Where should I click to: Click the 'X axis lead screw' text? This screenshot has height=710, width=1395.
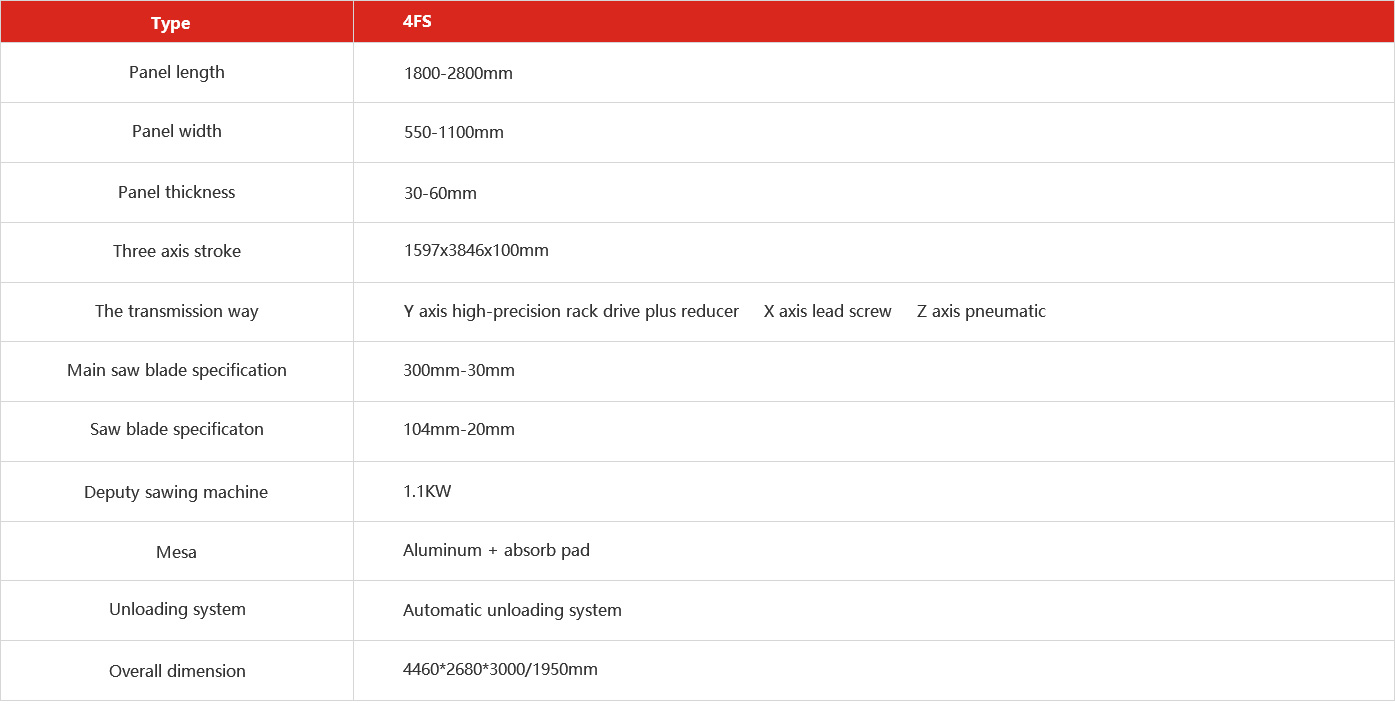[x=827, y=311]
